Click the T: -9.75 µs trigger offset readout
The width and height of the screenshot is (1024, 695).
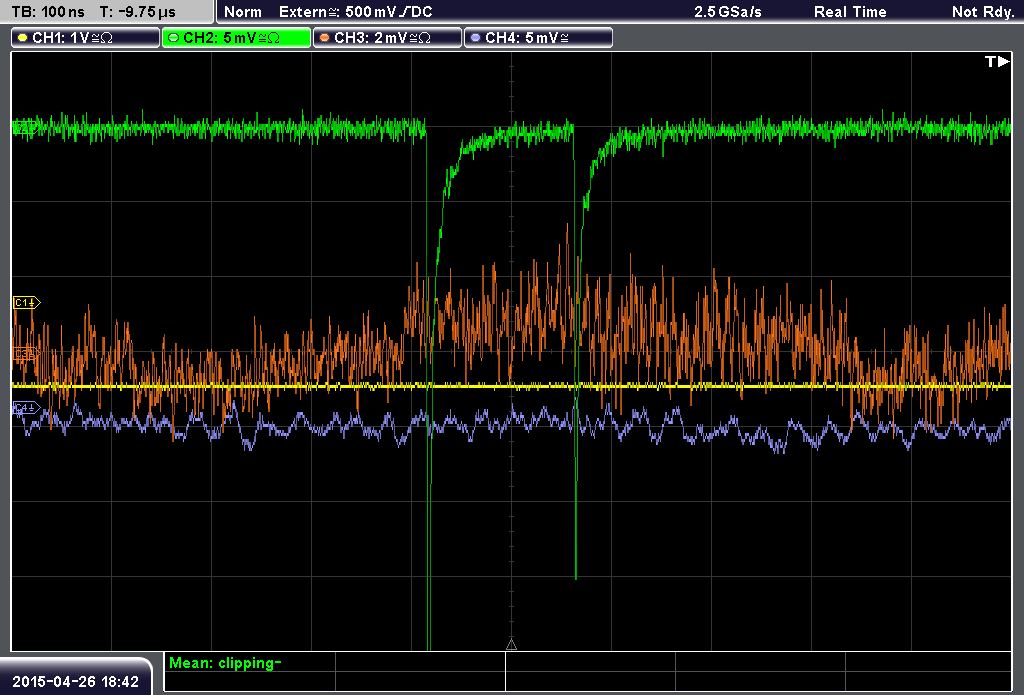[137, 12]
